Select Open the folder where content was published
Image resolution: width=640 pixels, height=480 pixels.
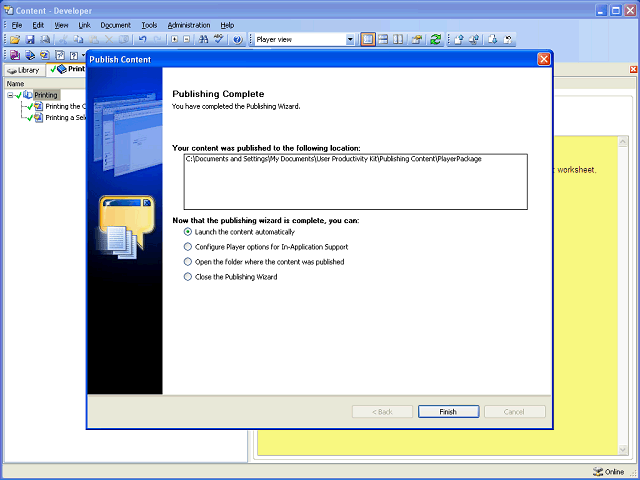tap(187, 262)
